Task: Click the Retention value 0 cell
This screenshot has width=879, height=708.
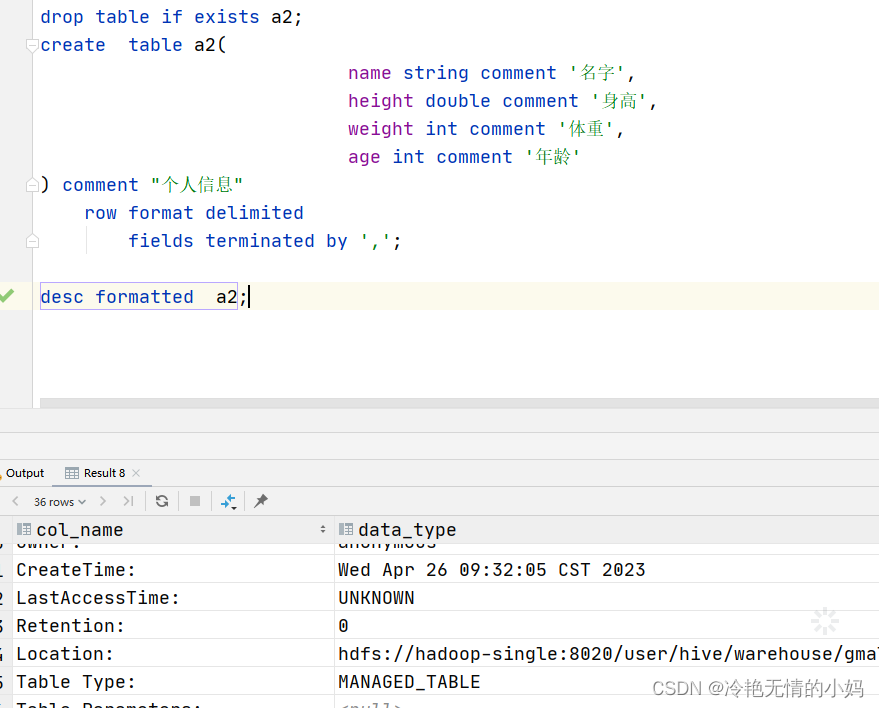Action: (607, 626)
